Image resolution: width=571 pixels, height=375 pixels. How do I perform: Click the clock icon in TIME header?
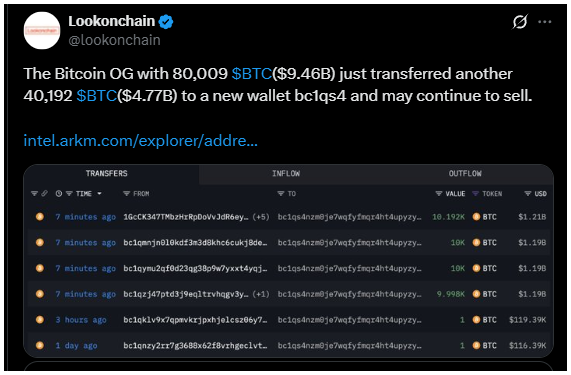coord(59,194)
